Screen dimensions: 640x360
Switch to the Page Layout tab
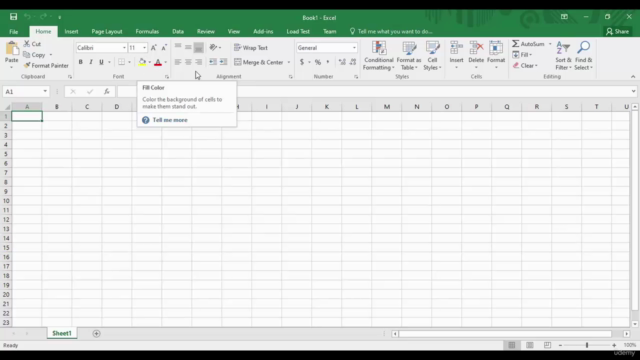(x=107, y=31)
